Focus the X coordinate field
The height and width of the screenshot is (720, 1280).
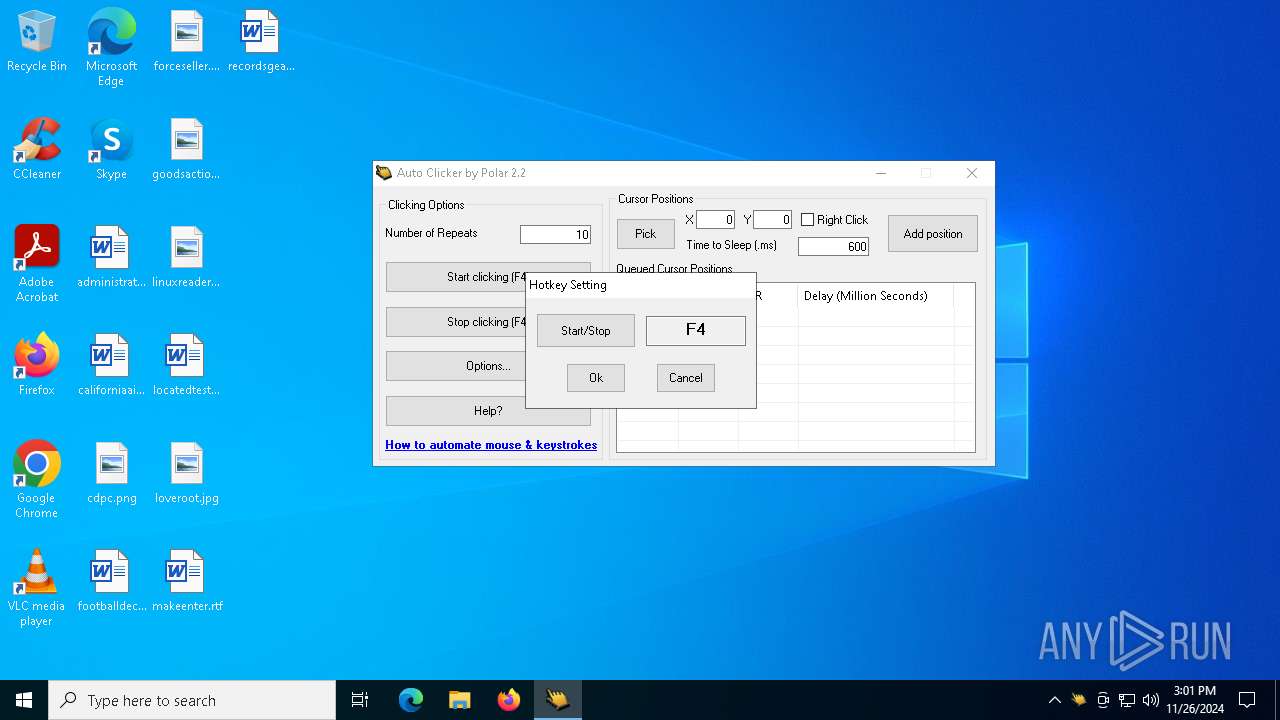(715, 220)
